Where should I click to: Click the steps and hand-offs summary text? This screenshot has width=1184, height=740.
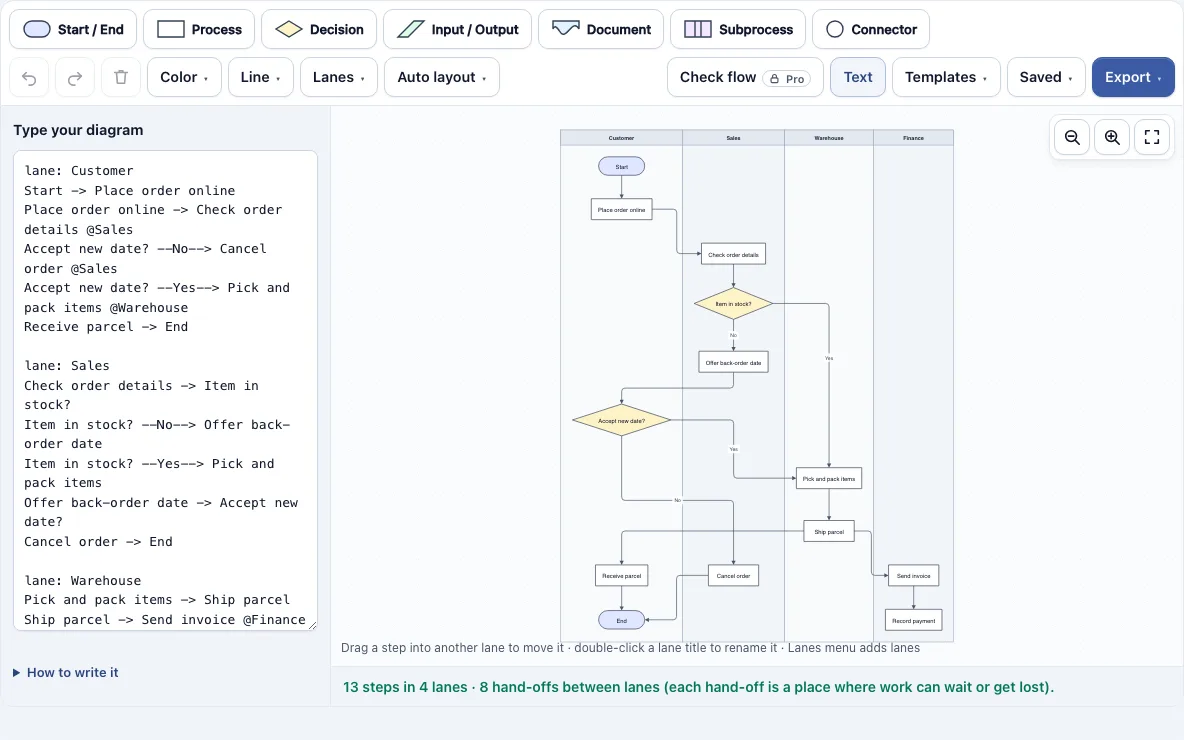pyautogui.click(x=698, y=687)
